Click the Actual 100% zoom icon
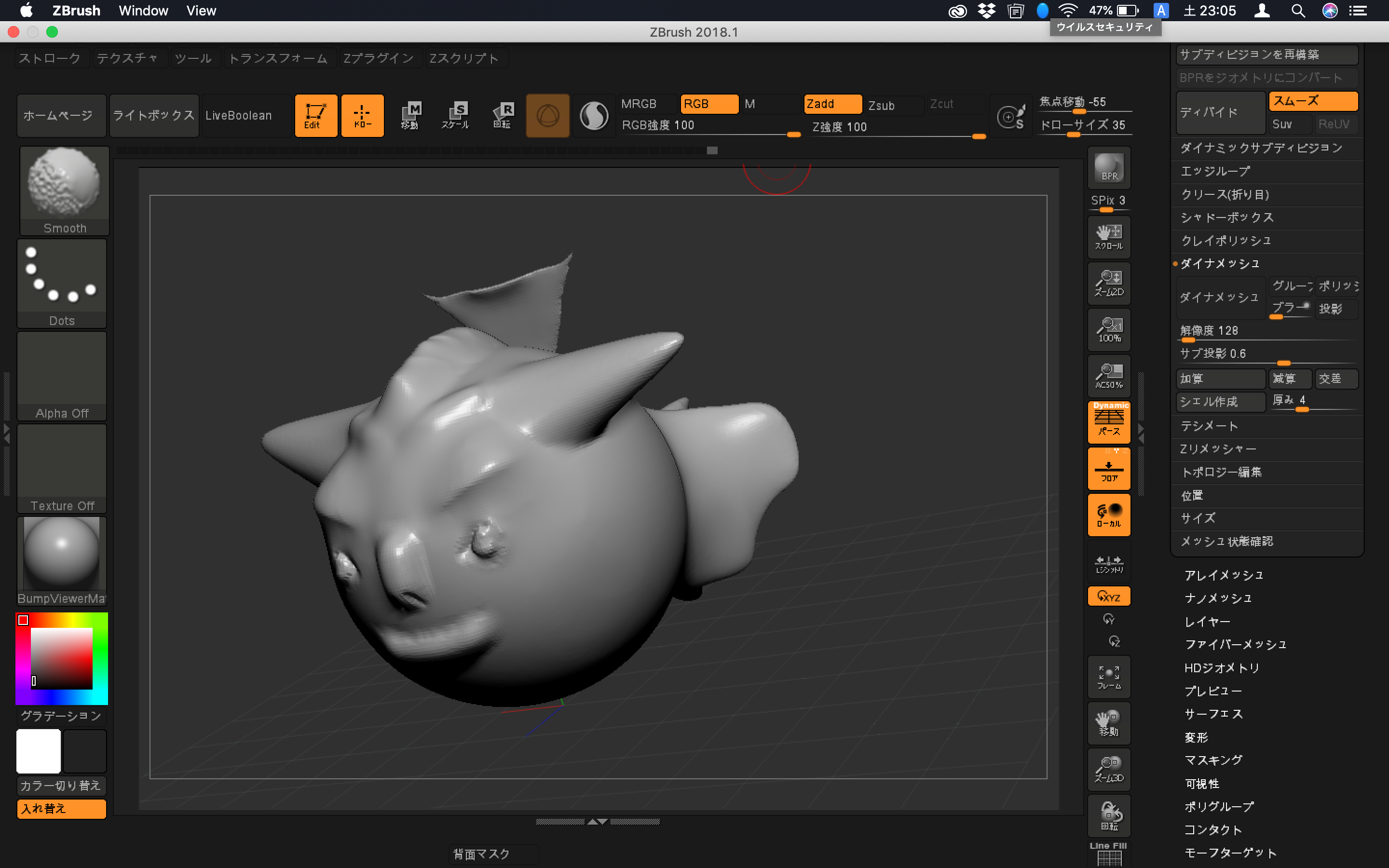Viewport: 1389px width, 868px height. 1108,329
